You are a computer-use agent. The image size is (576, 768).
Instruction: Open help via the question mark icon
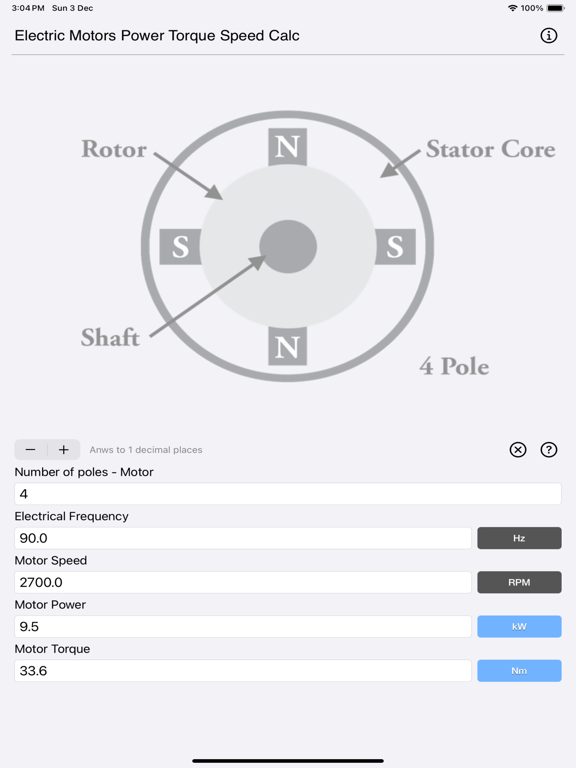point(549,450)
